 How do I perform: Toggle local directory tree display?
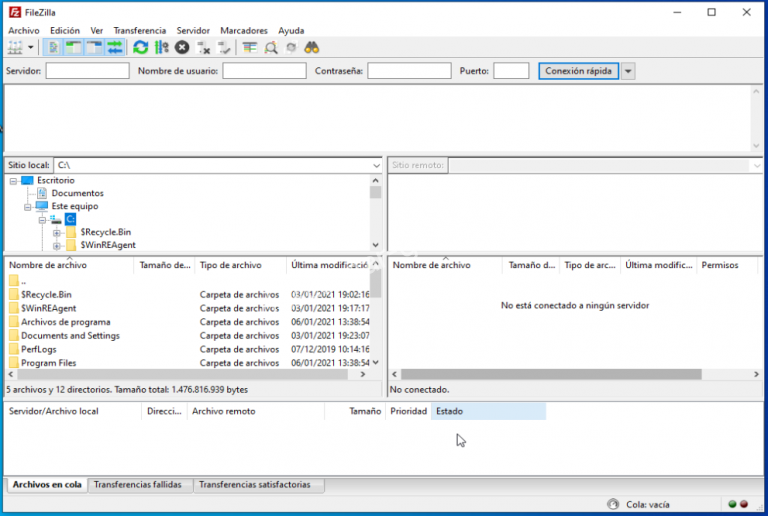(x=73, y=47)
